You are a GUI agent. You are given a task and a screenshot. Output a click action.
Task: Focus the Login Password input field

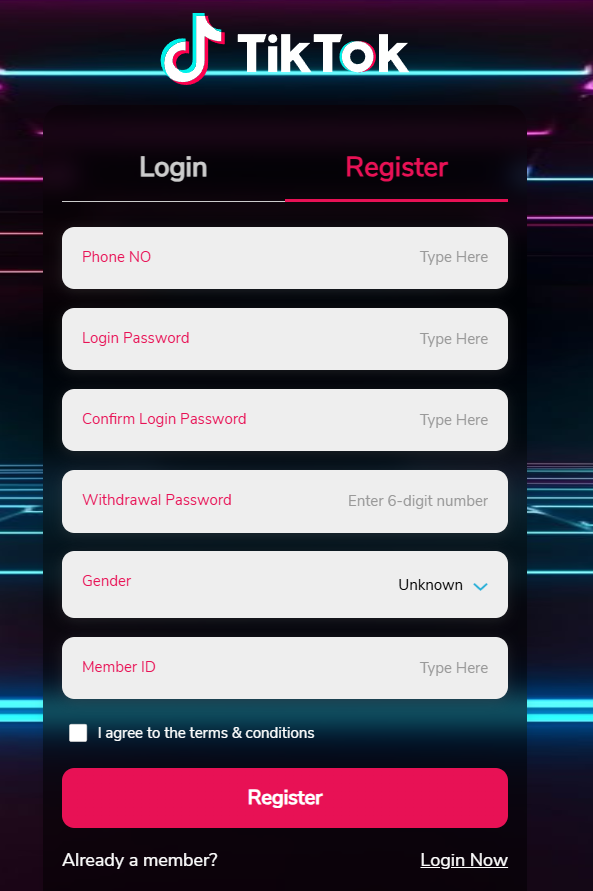285,339
